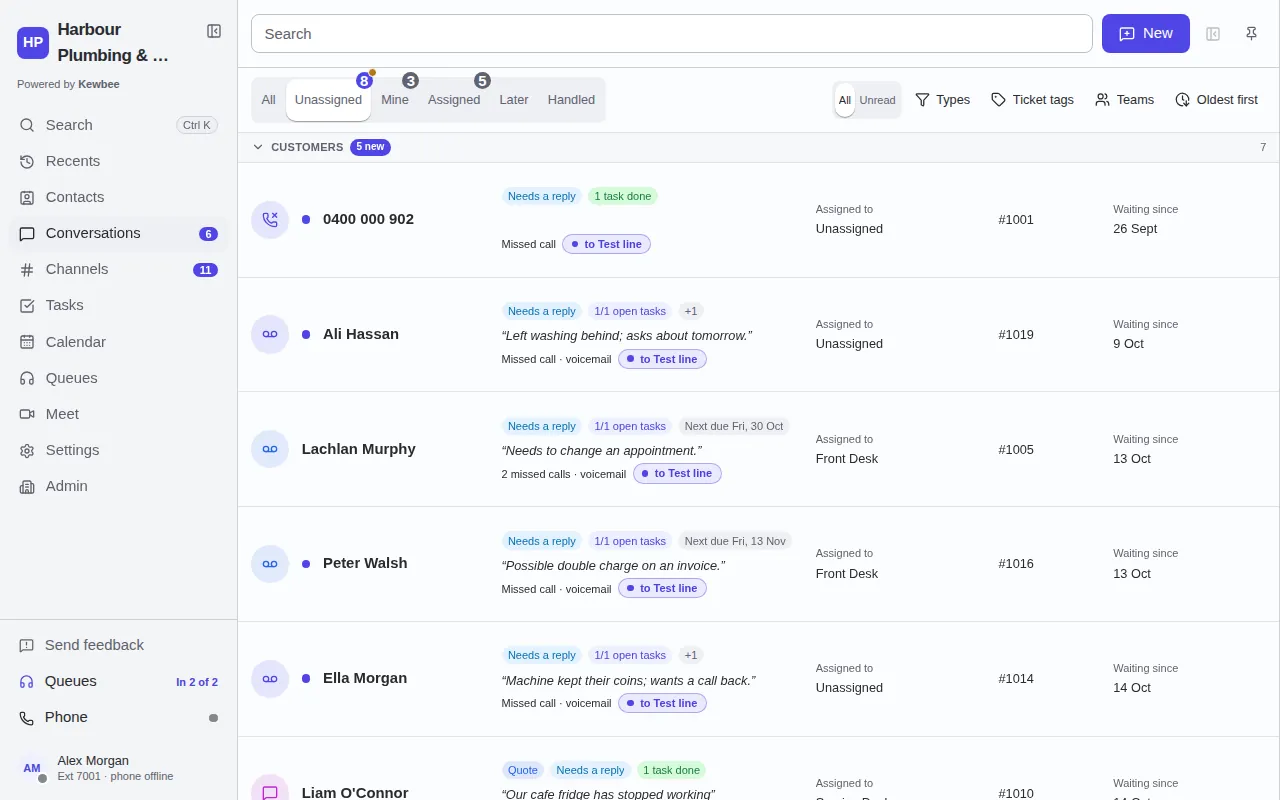Open the Admin section
The height and width of the screenshot is (800, 1280).
tap(118, 486)
